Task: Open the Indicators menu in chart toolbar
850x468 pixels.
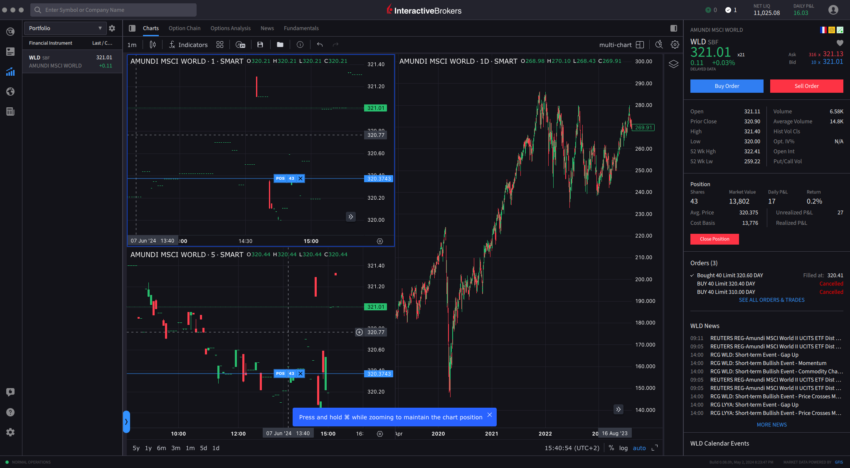Action: tap(187, 45)
